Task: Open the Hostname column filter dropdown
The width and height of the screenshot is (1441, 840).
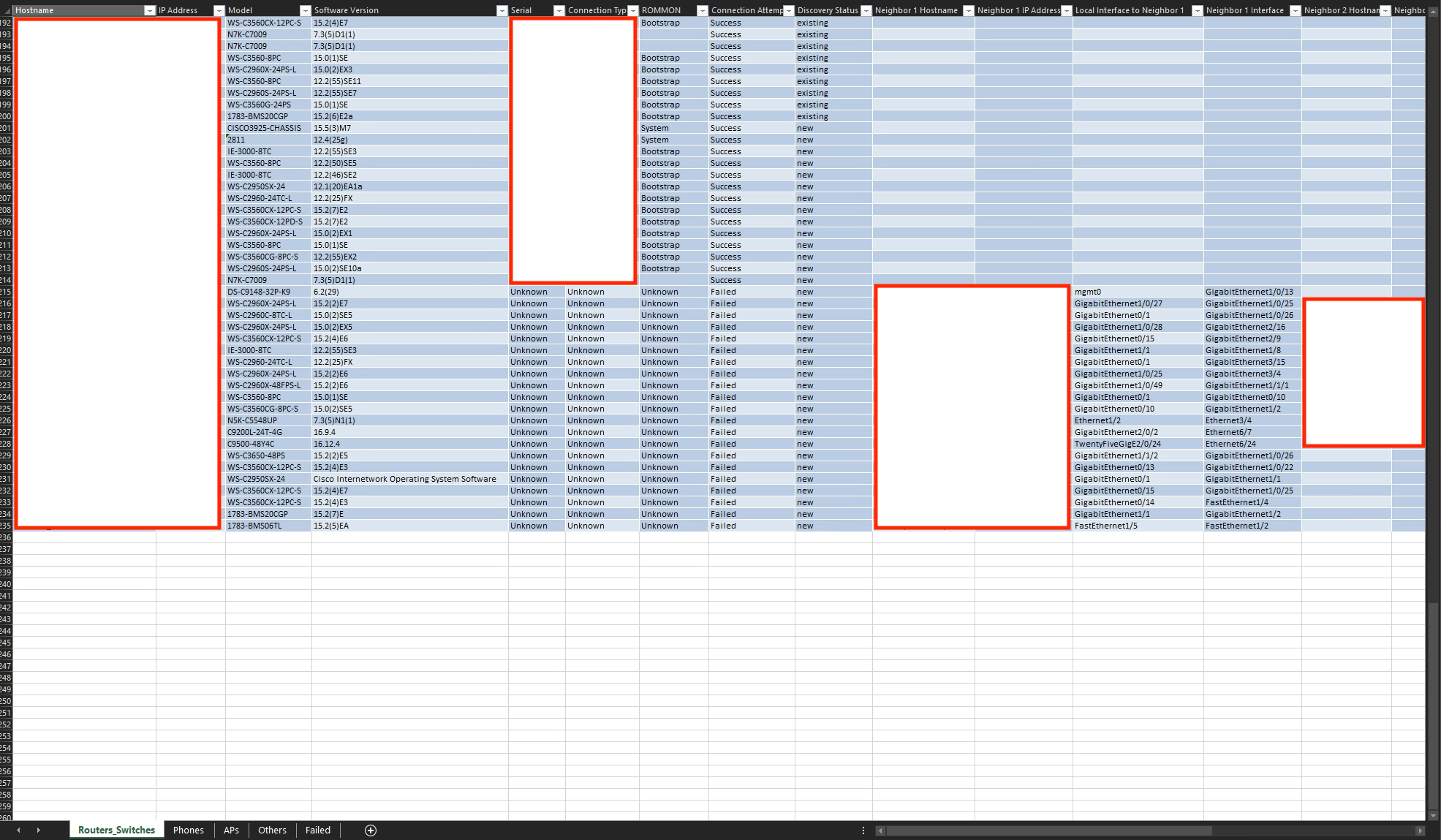Action: (x=149, y=10)
